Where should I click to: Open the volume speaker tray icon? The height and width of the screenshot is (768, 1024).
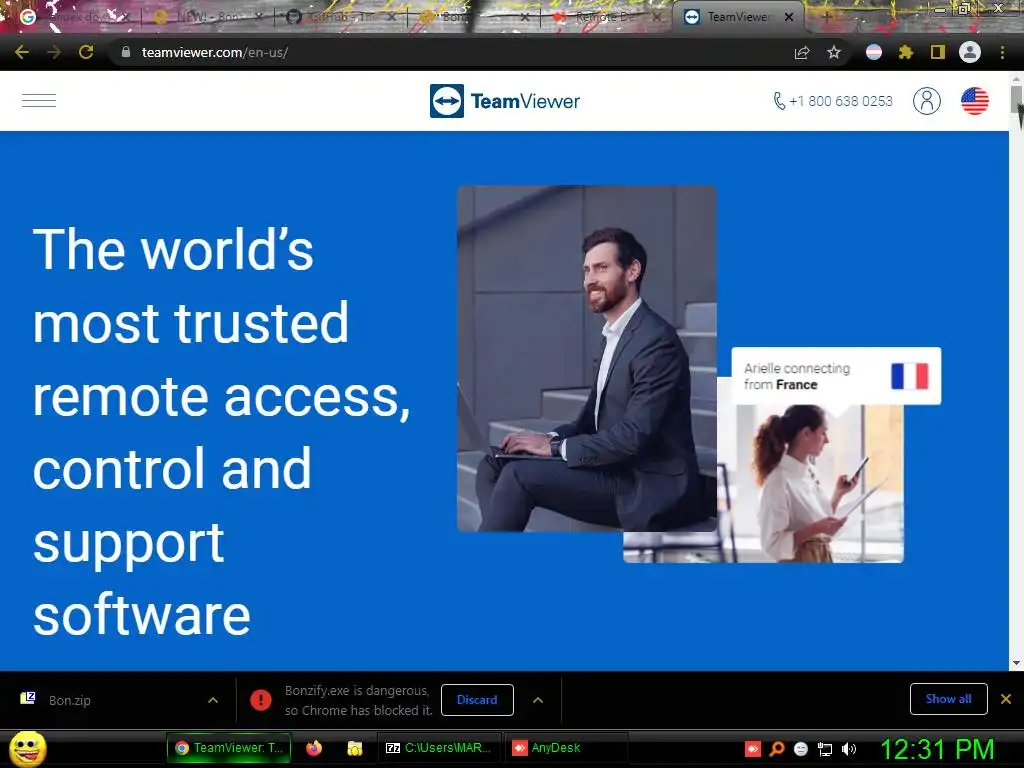click(849, 749)
